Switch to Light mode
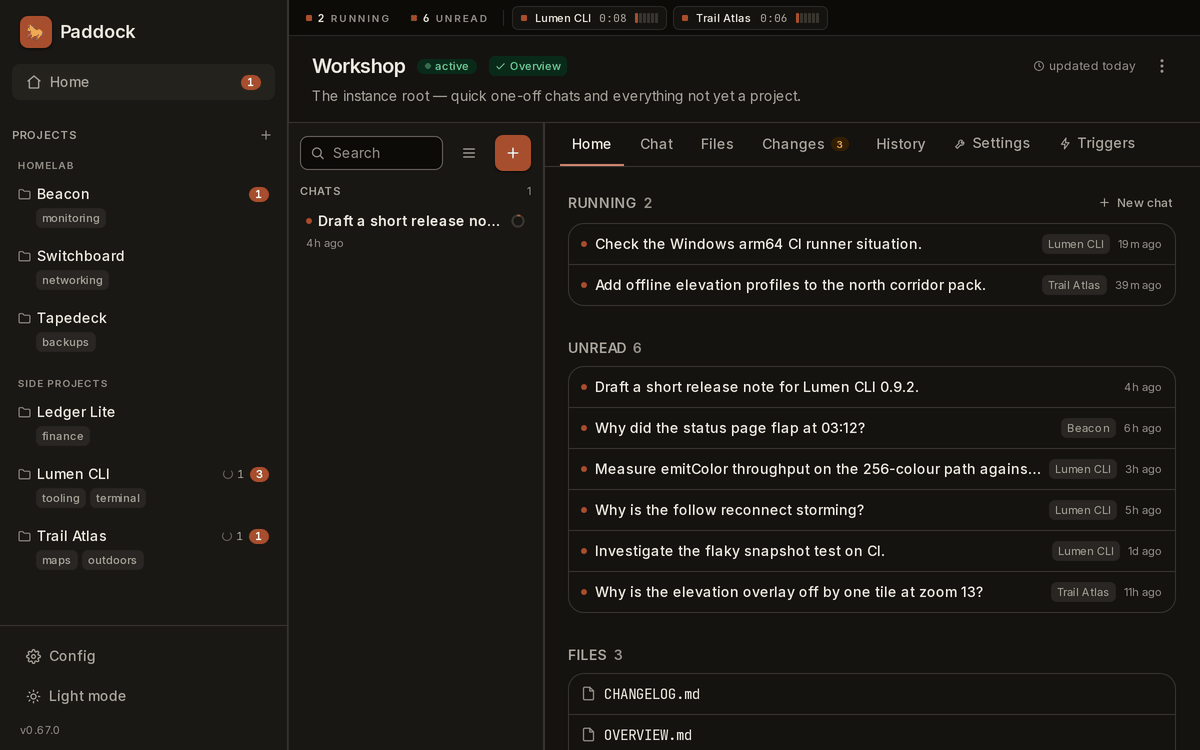This screenshot has height=750, width=1200. (143, 696)
